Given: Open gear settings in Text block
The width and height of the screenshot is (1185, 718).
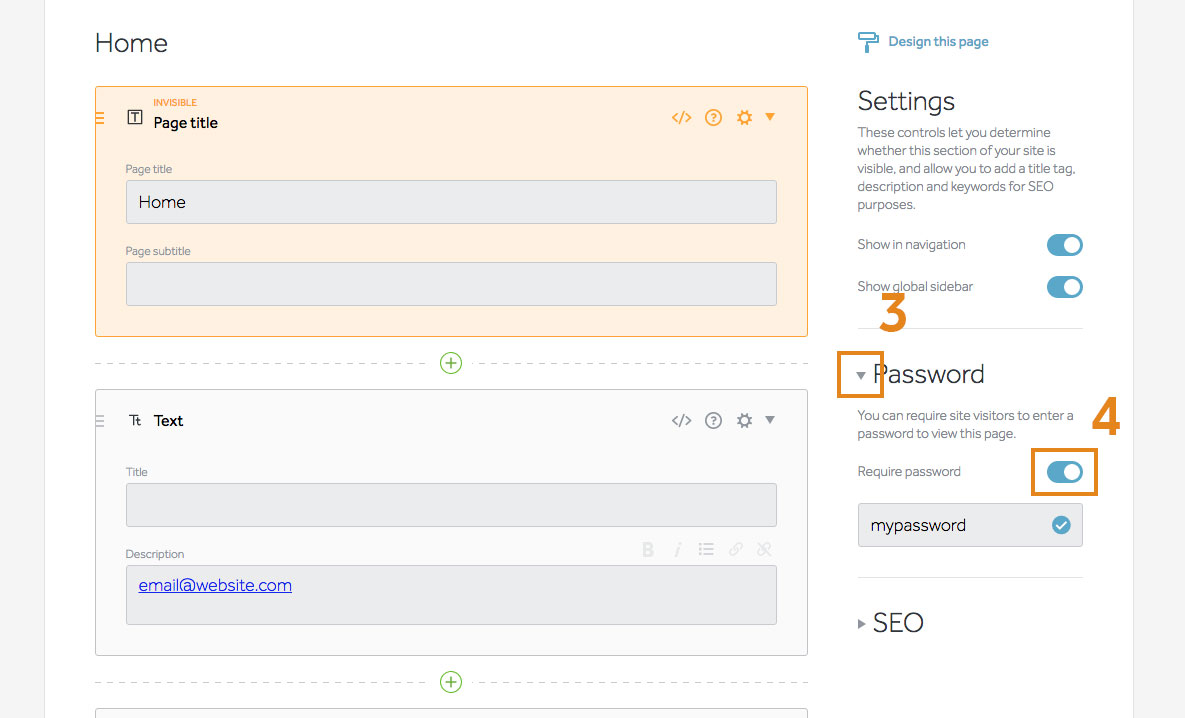Looking at the screenshot, I should (x=744, y=421).
